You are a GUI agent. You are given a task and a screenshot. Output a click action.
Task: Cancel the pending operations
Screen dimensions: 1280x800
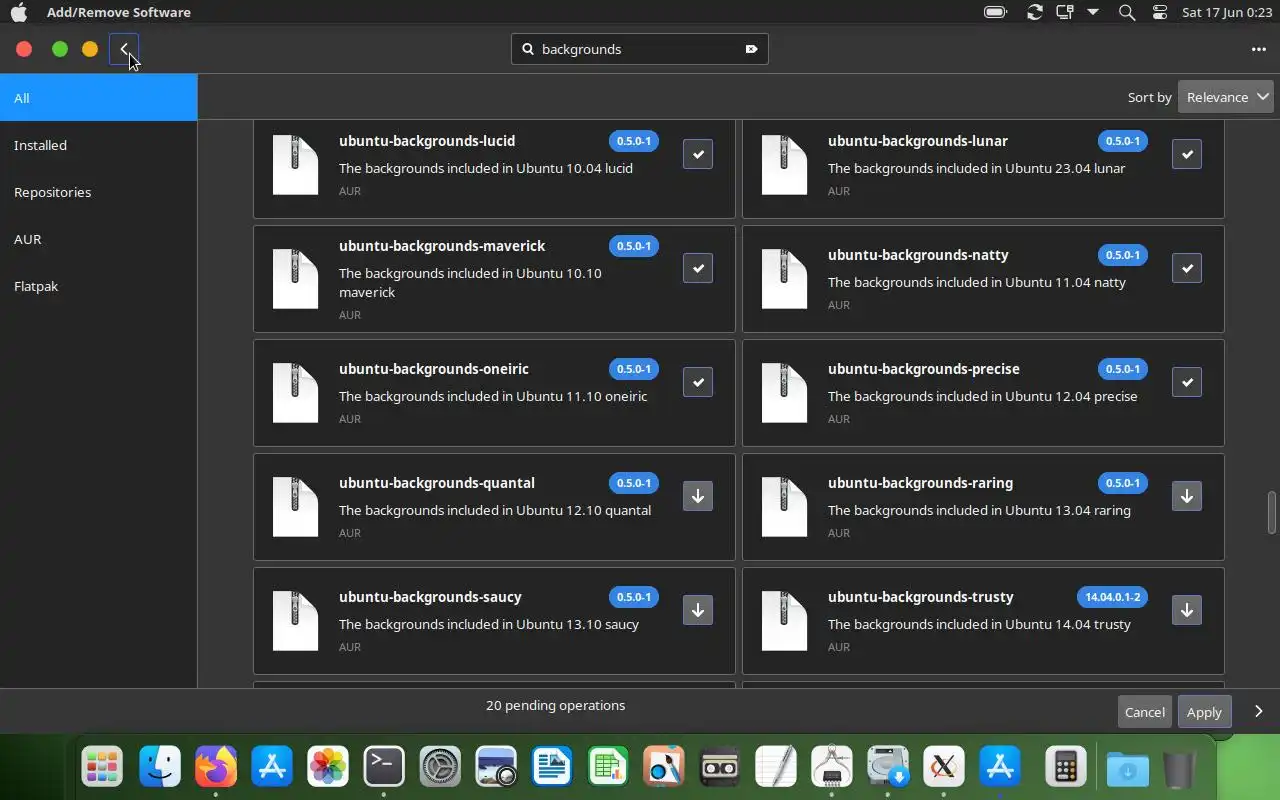[x=1144, y=712]
